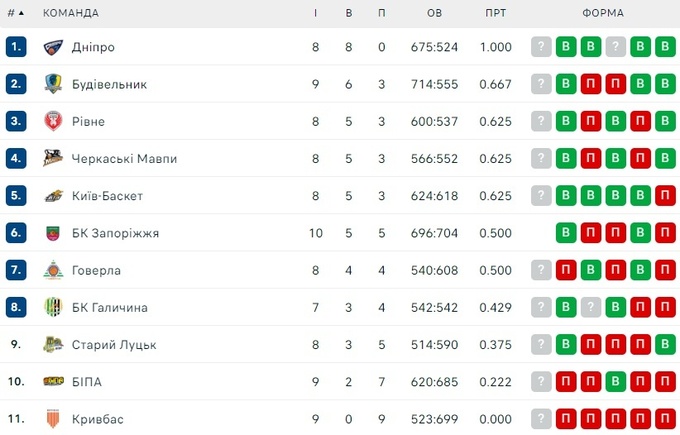This screenshot has height=435, width=680.
Task: Click the Старий Луцьк team logo
Action: click(x=53, y=345)
